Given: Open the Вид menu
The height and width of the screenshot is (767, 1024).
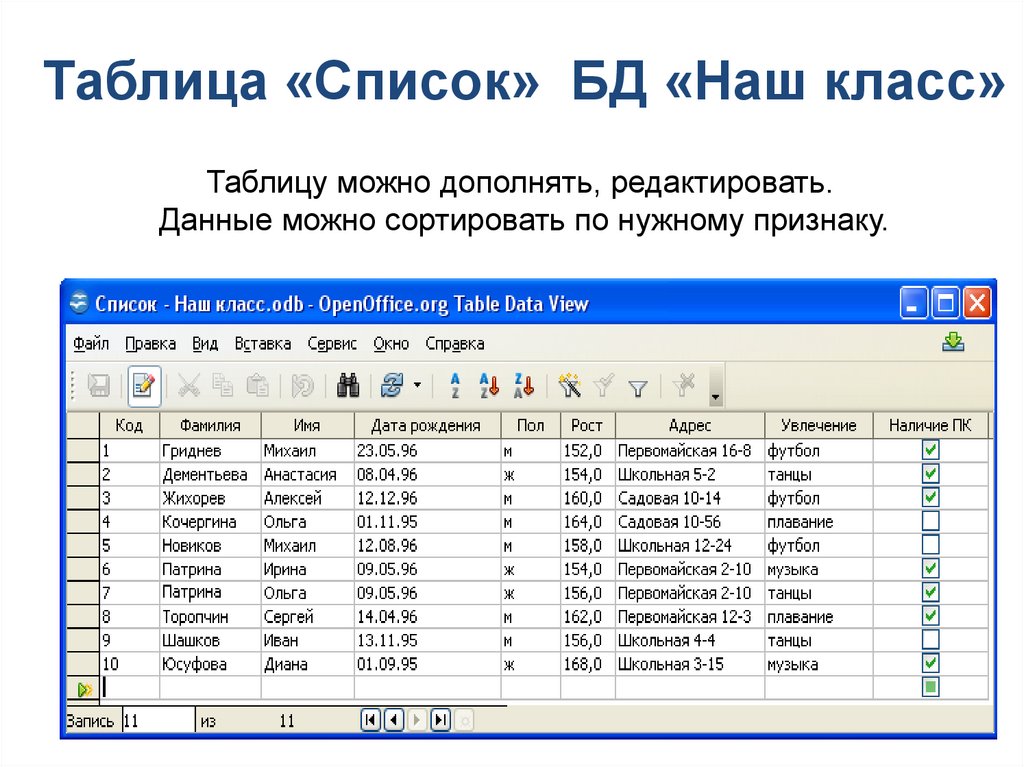Looking at the screenshot, I should pyautogui.click(x=204, y=344).
